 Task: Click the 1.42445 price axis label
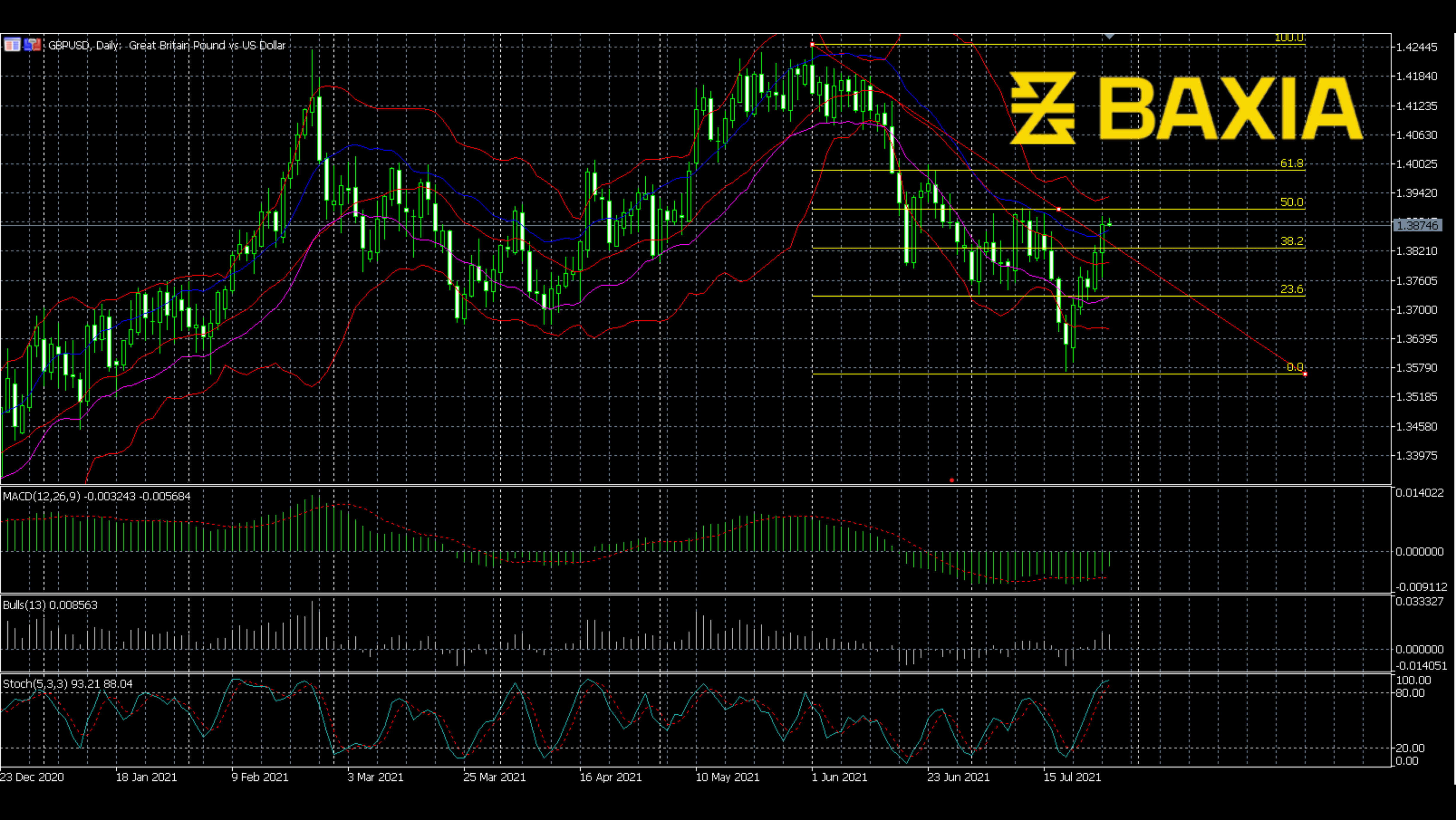(x=1416, y=47)
